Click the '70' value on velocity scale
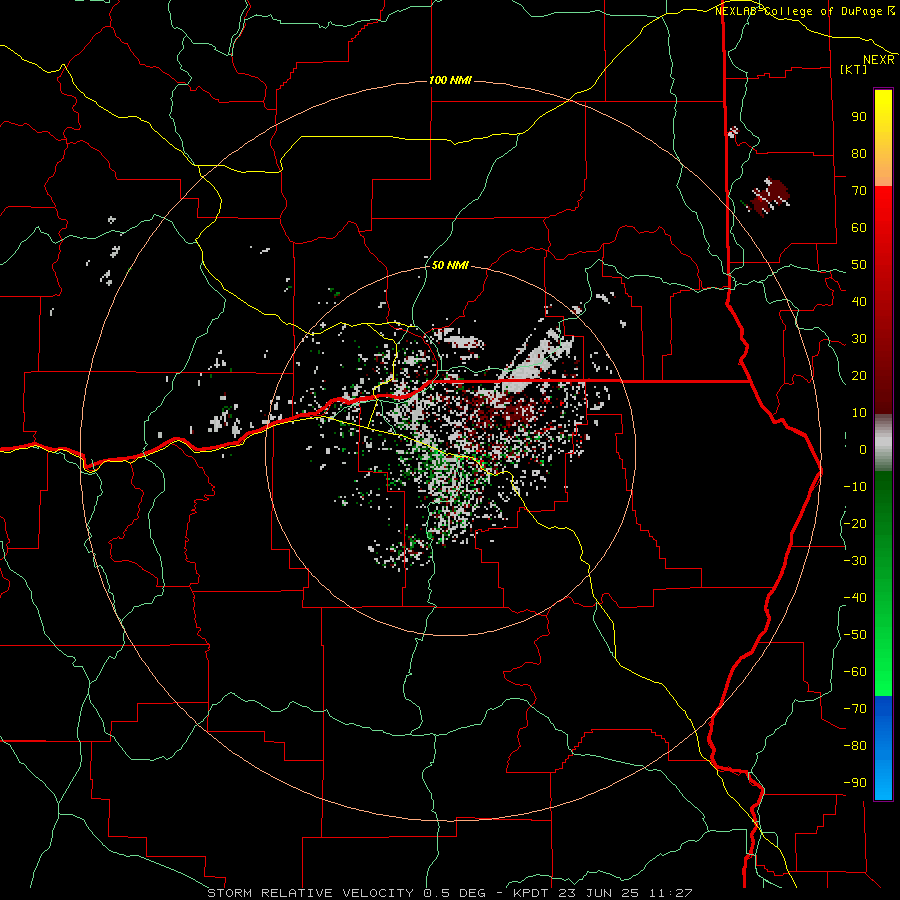Viewport: 900px width, 900px height. coord(859,191)
